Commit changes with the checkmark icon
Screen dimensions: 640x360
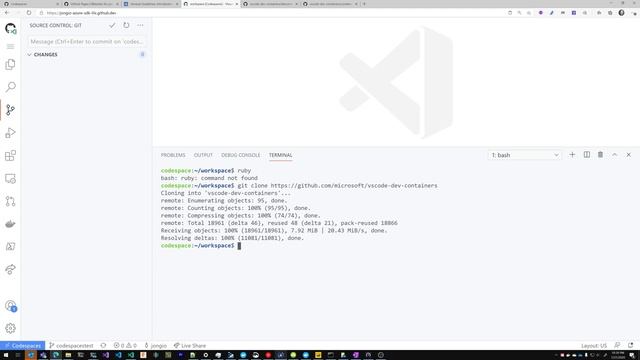click(112, 25)
